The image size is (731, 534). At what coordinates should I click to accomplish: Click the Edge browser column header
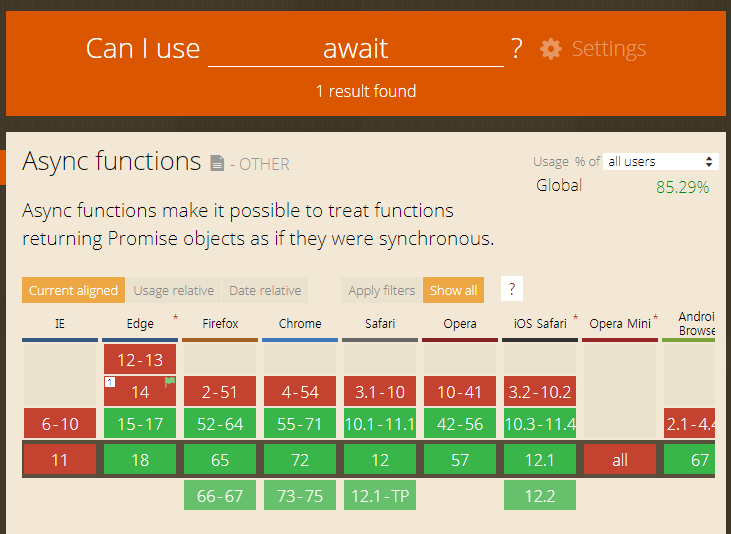pyautogui.click(x=140, y=324)
